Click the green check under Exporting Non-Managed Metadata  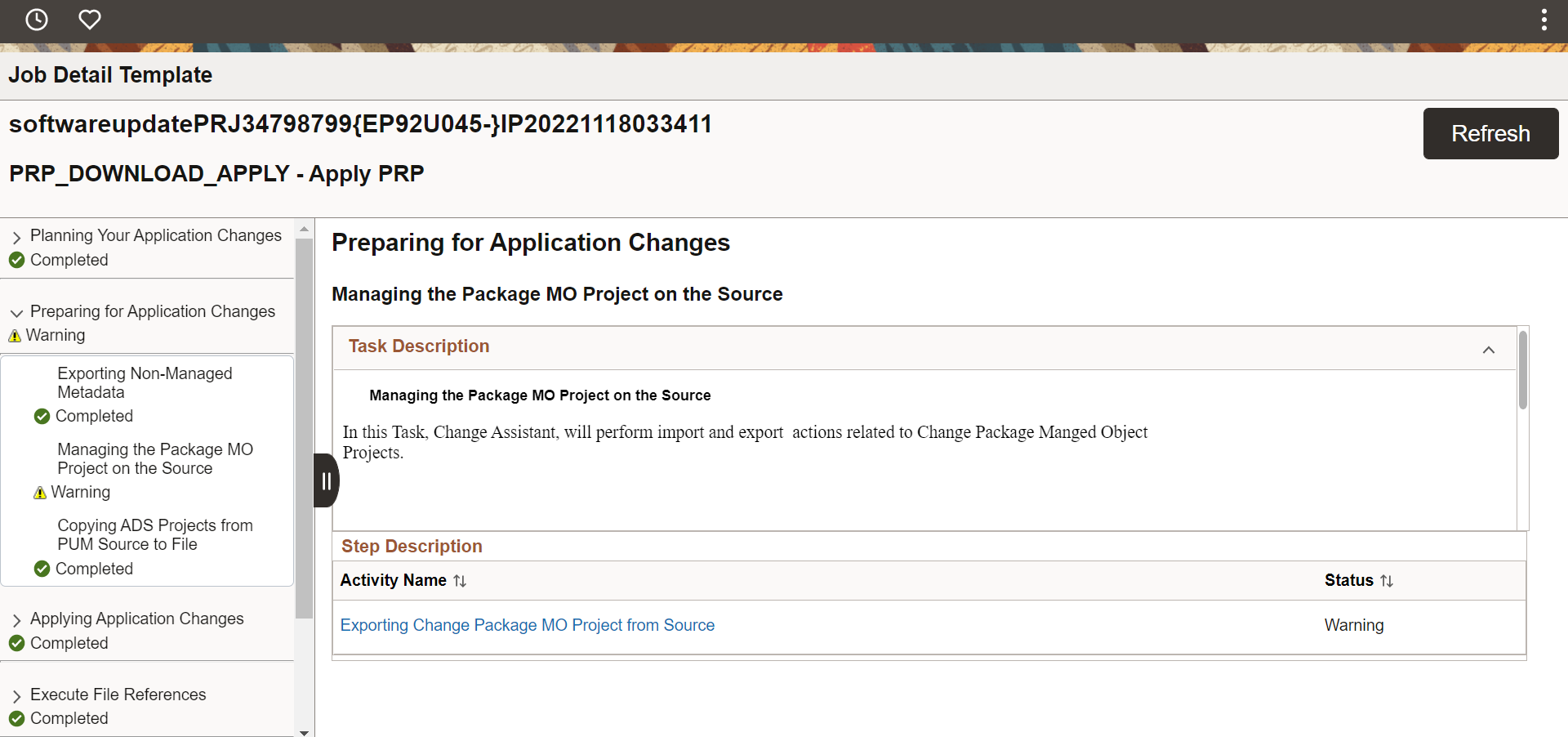(42, 417)
